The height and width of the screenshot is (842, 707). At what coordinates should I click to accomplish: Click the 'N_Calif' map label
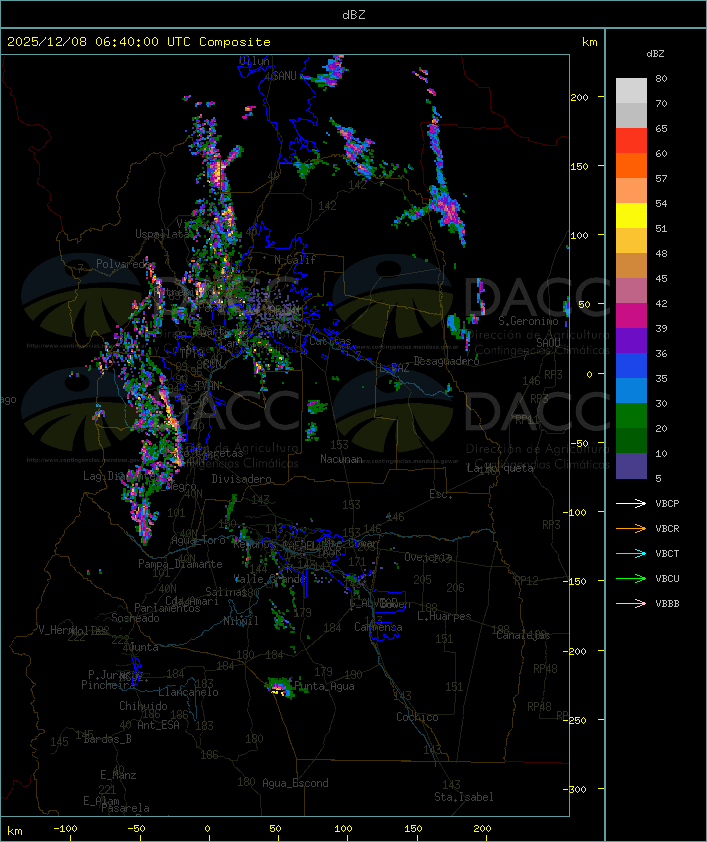pos(295,260)
